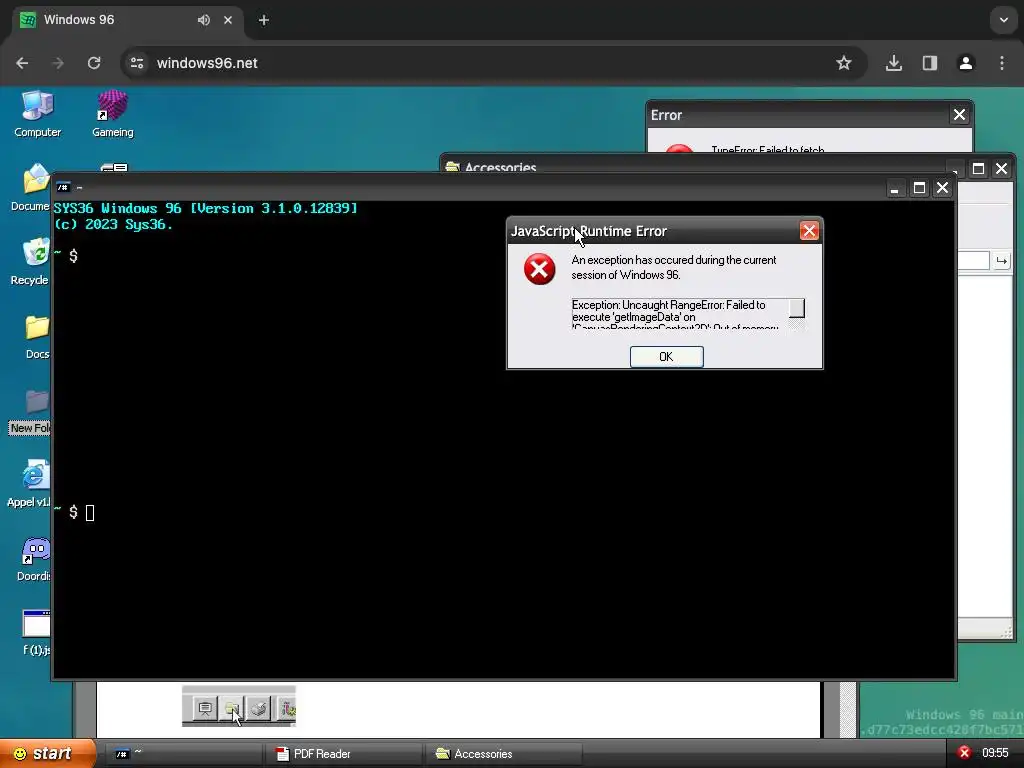Screen dimensions: 1024x768
Task: Click the Accessories window resize grip
Action: point(1006,632)
